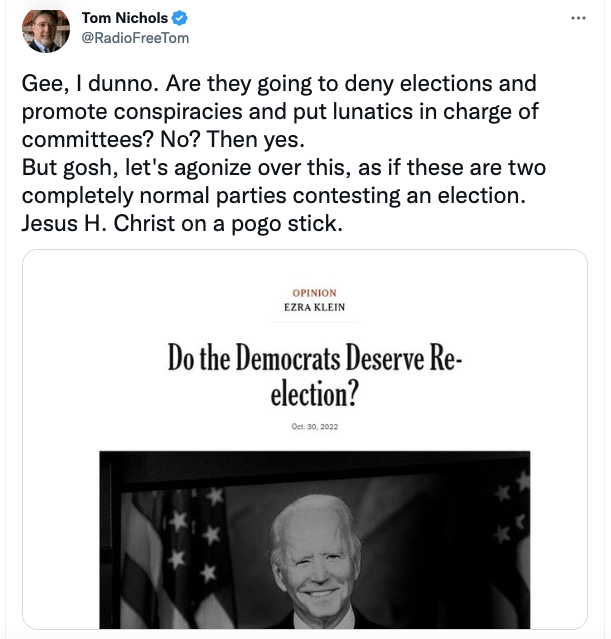Viewport: 611px width, 639px height.
Task: Open the three-dot more options menu
Action: pos(578,19)
